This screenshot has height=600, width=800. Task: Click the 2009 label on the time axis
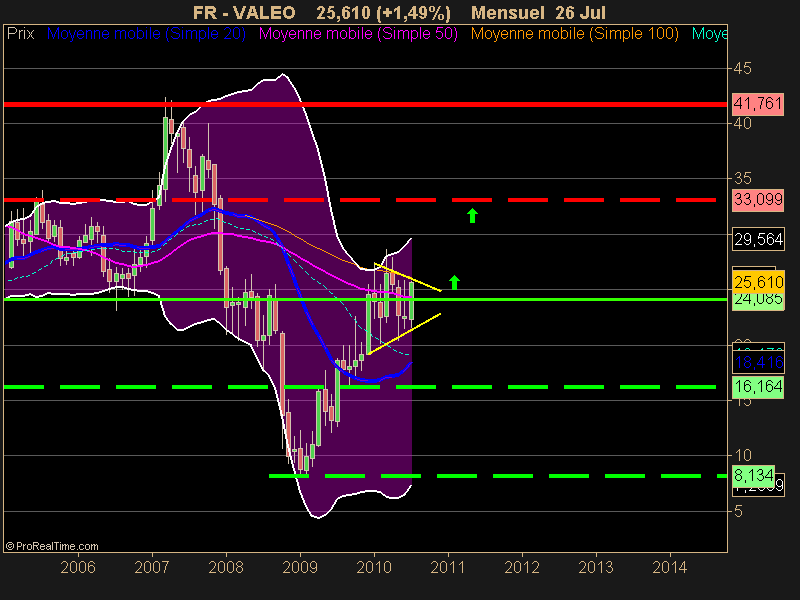pyautogui.click(x=300, y=567)
